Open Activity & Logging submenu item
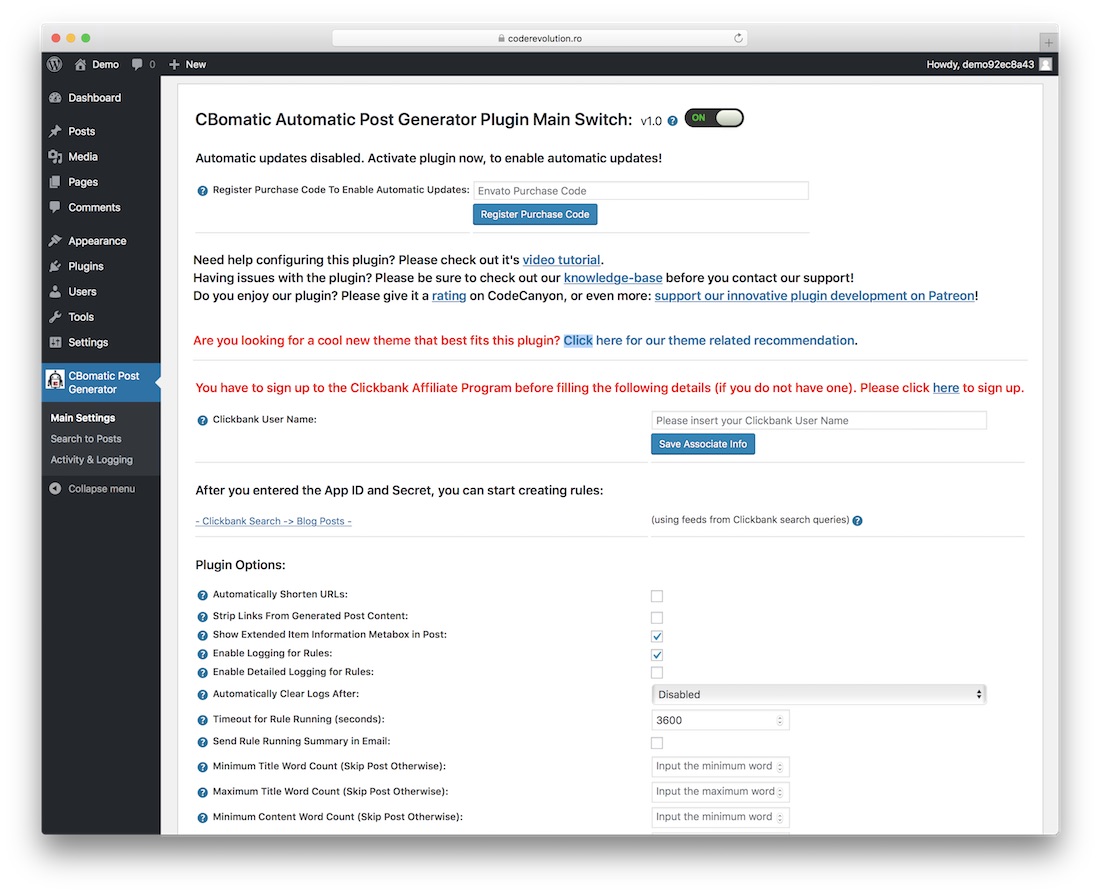The image size is (1100, 894). point(91,460)
